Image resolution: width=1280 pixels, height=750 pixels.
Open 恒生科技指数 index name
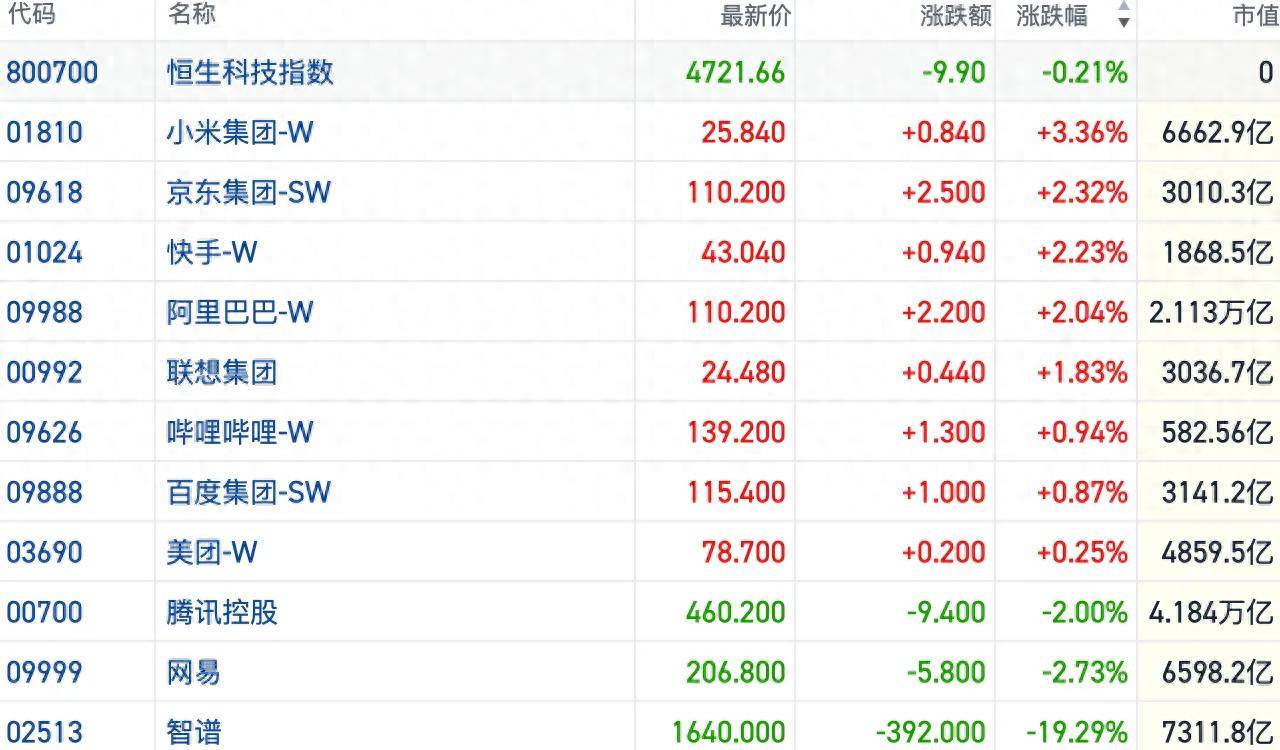point(250,72)
